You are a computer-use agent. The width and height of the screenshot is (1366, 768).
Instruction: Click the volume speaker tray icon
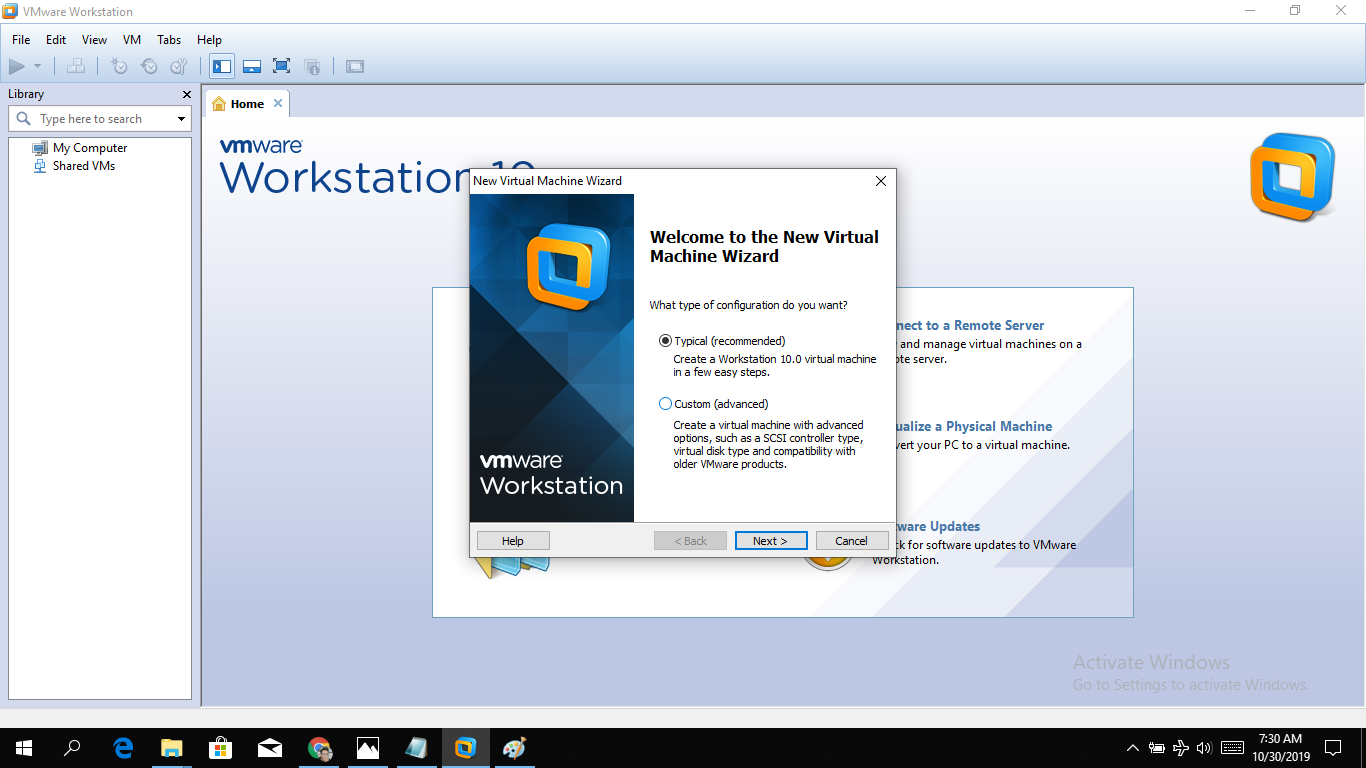pos(1204,748)
